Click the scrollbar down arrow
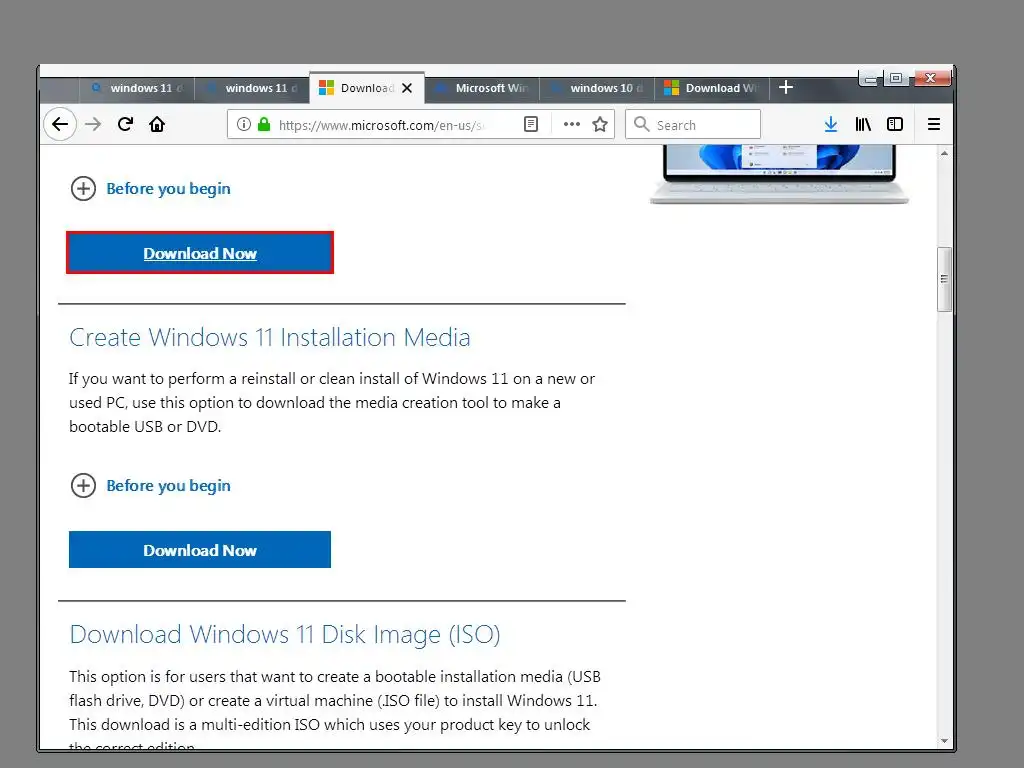 (944, 741)
